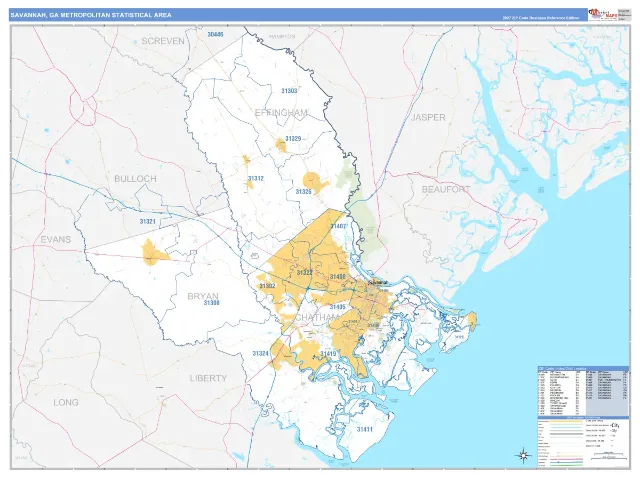Click the '2007 ZIP Code Business Reference Edition' subtitle

[x=540, y=18]
